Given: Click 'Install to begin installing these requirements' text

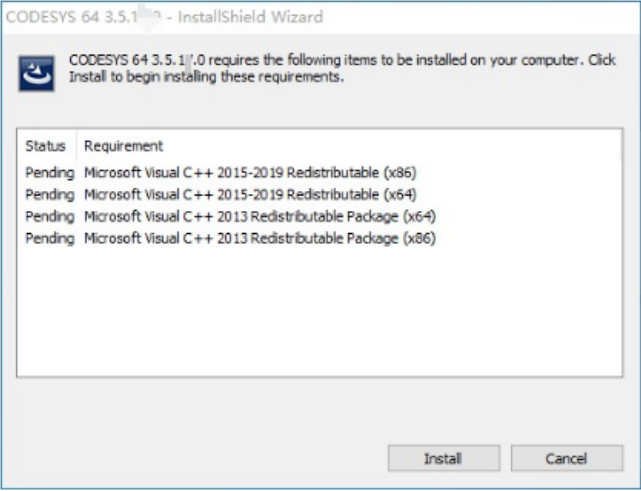Looking at the screenshot, I should click(x=206, y=76).
